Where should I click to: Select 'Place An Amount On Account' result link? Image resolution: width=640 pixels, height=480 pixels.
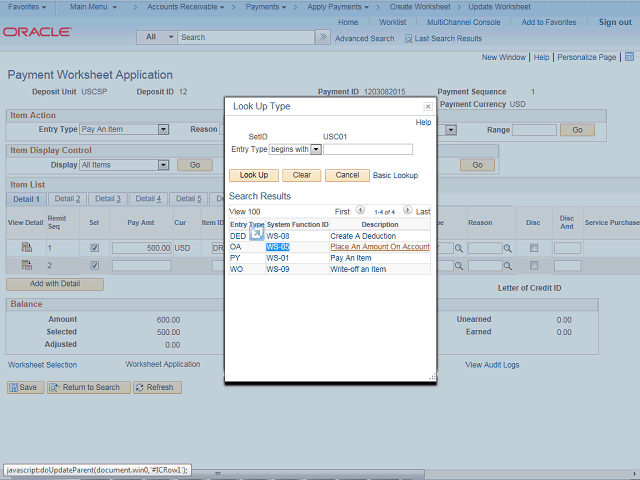[380, 246]
